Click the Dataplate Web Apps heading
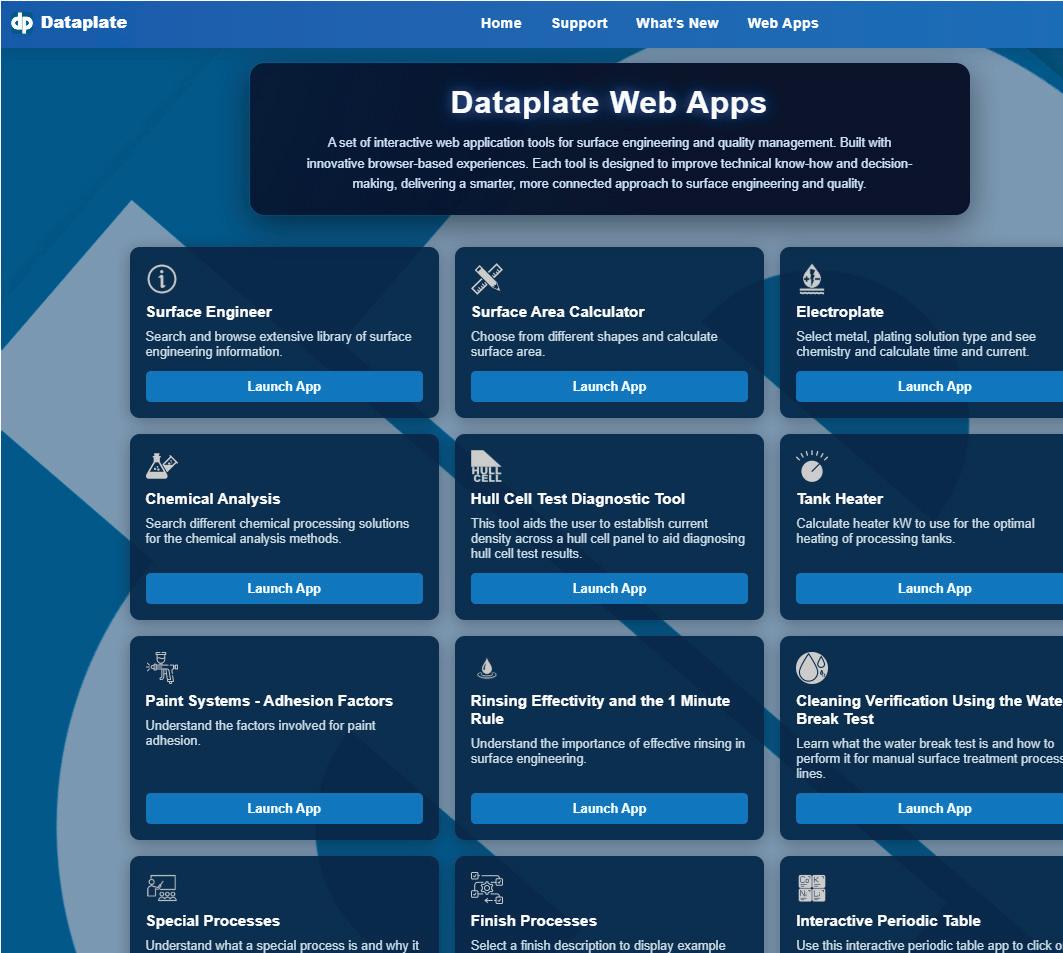Viewport: 1063px width, 953px height. click(x=609, y=102)
